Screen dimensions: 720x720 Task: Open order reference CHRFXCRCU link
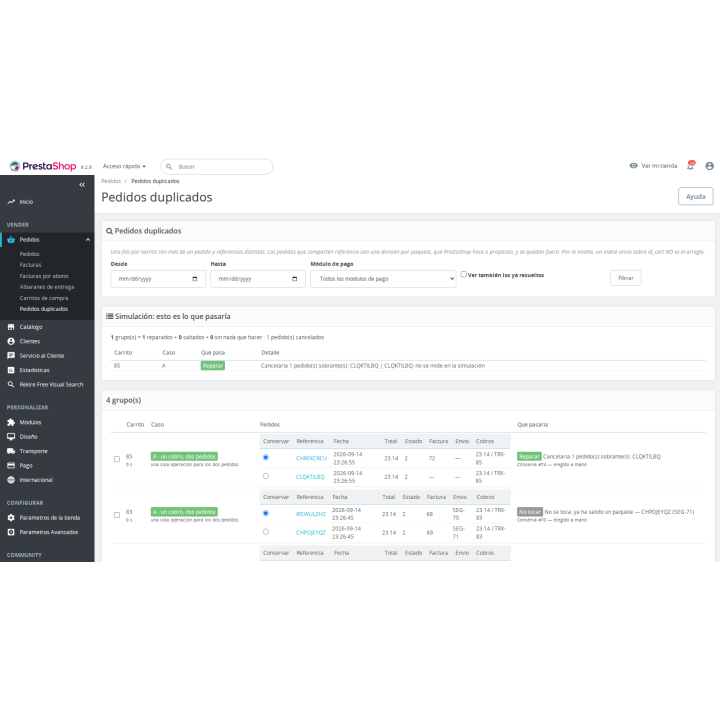pyautogui.click(x=311, y=458)
